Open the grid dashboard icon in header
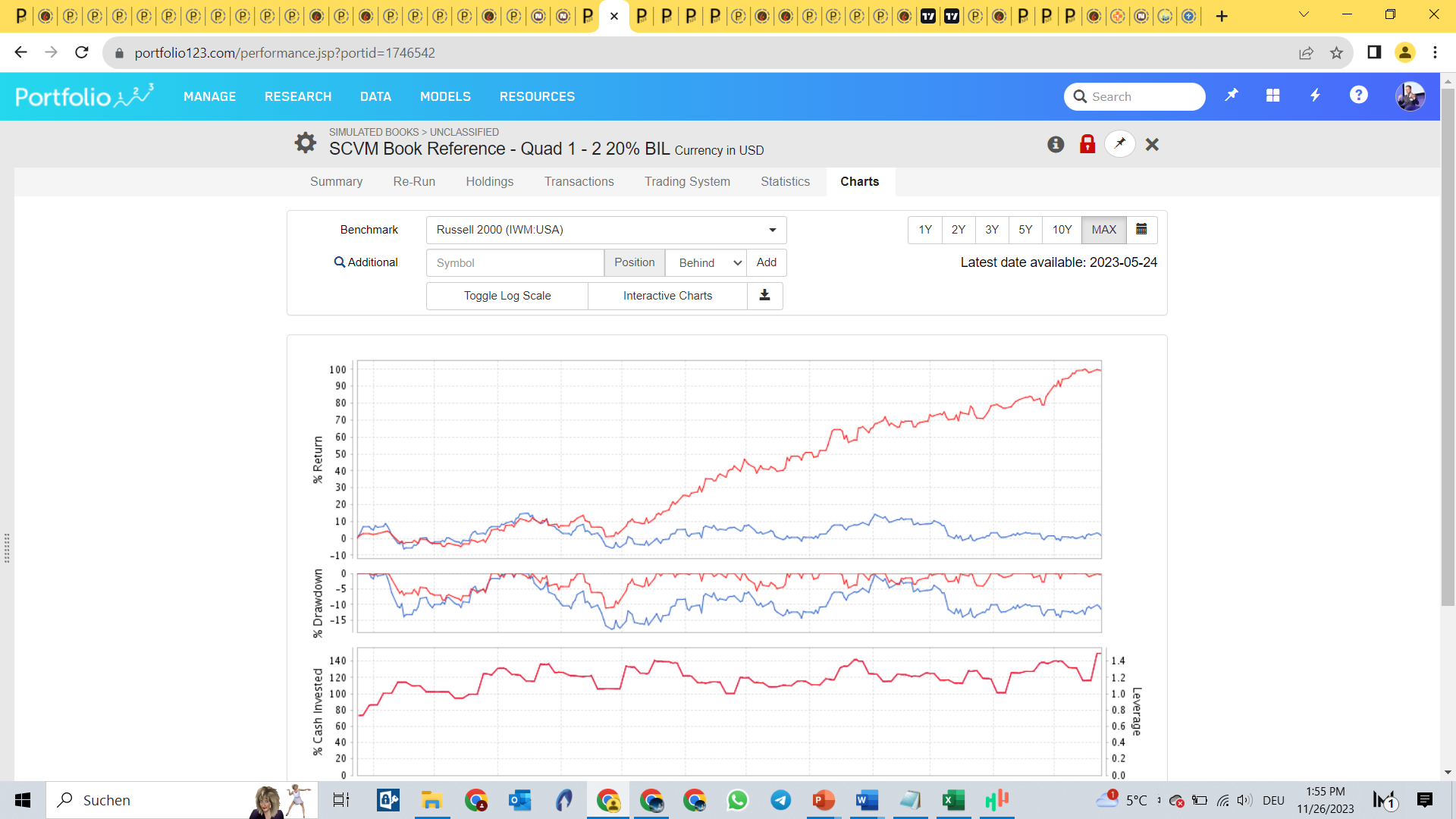Screen dimensions: 1456x819 click(x=1272, y=96)
